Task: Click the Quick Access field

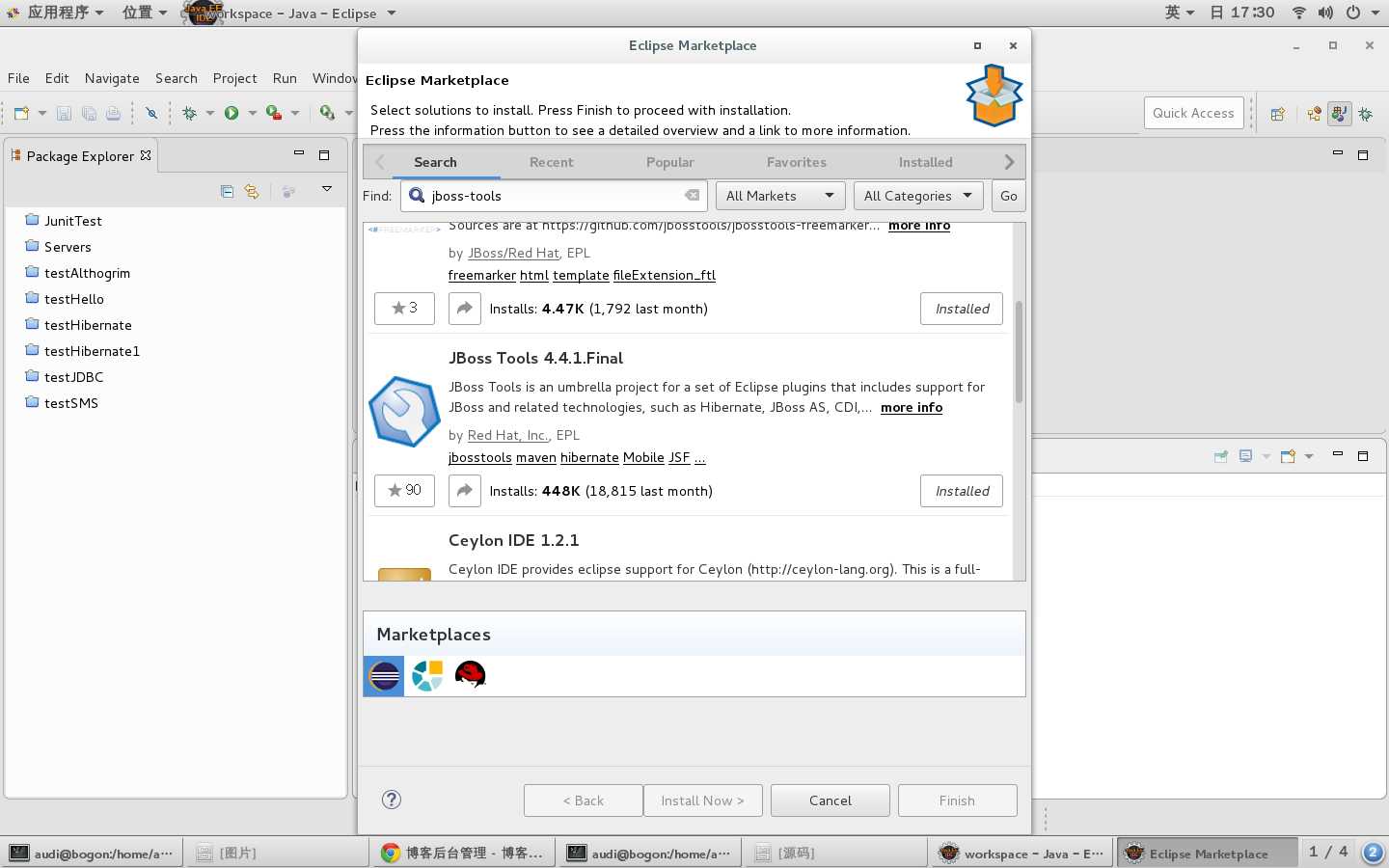Action: point(1193,113)
